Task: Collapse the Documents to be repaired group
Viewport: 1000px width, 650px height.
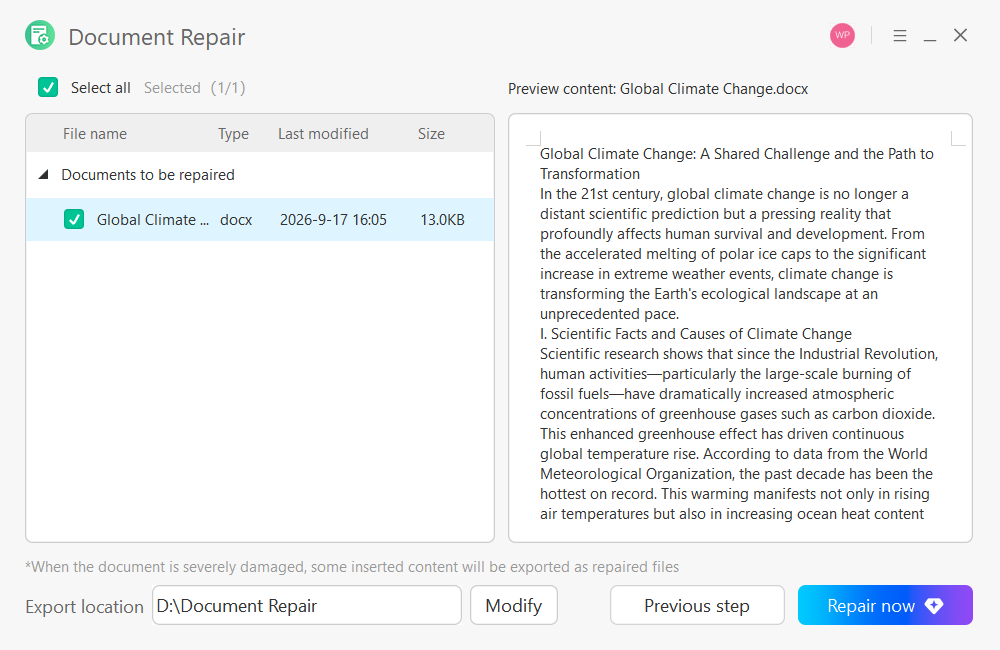Action: pyautogui.click(x=43, y=174)
